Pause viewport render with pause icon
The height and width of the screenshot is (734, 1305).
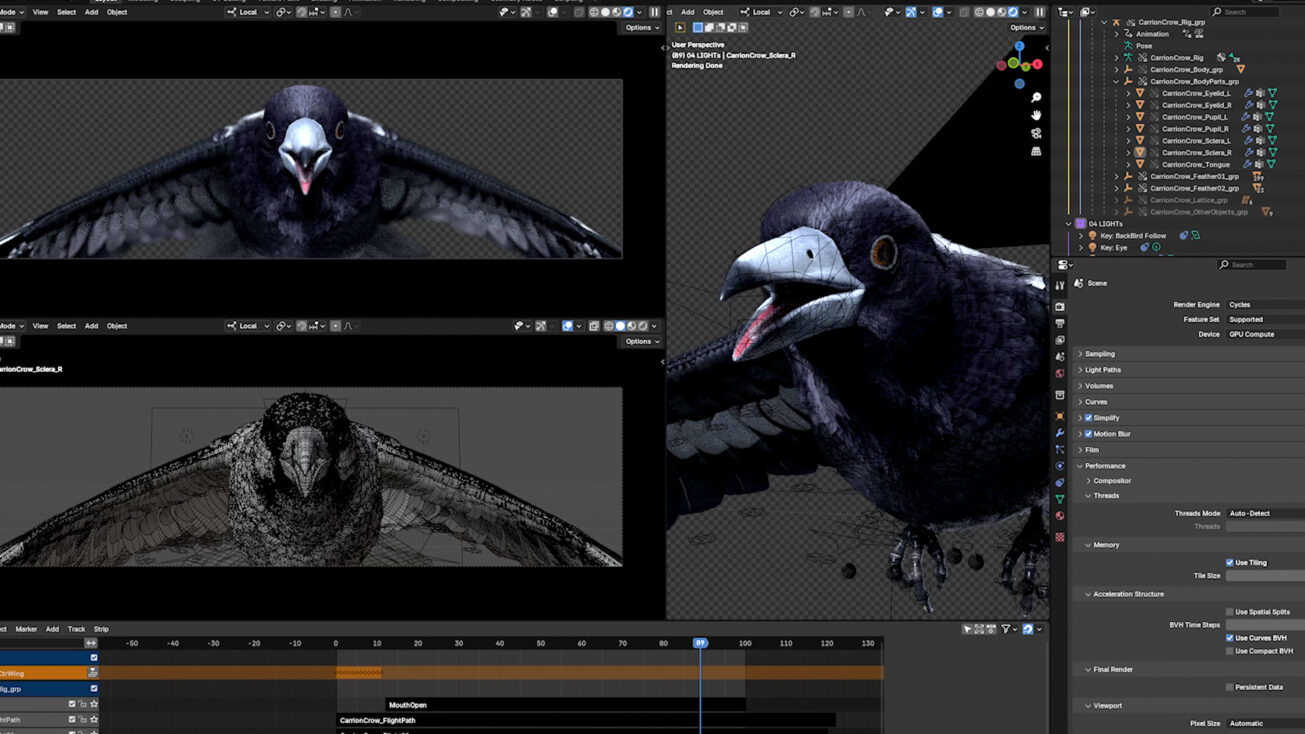click(x=1040, y=12)
